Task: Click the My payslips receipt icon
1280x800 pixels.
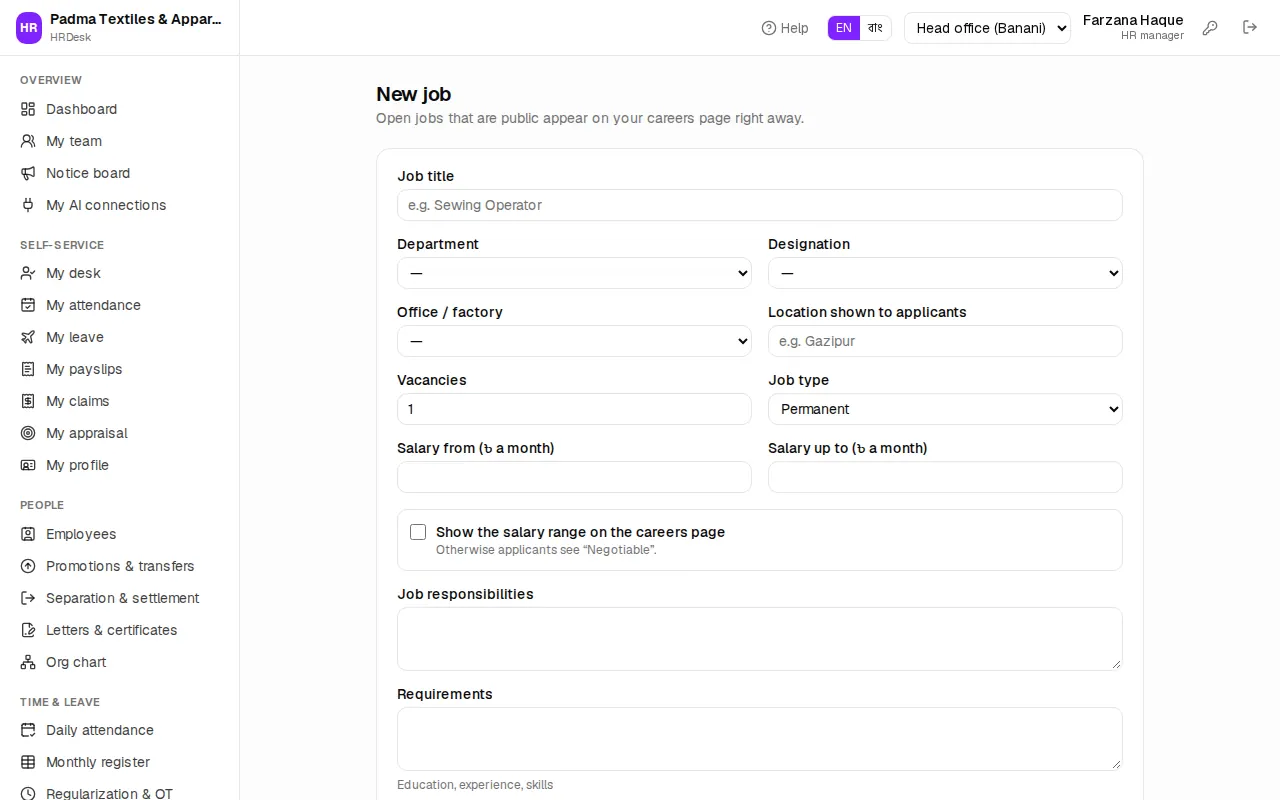Action: [x=28, y=369]
